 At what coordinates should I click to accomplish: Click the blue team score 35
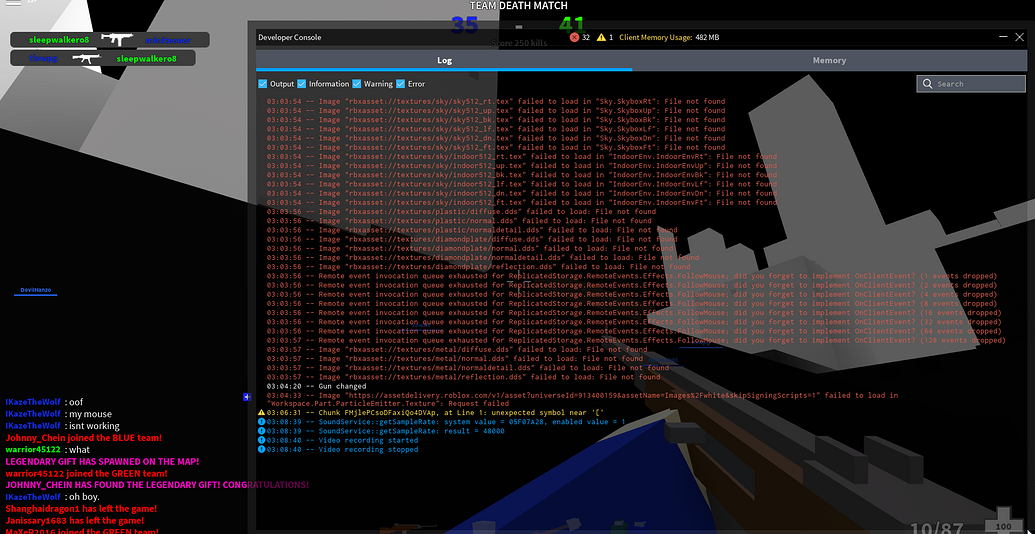pyautogui.click(x=465, y=26)
